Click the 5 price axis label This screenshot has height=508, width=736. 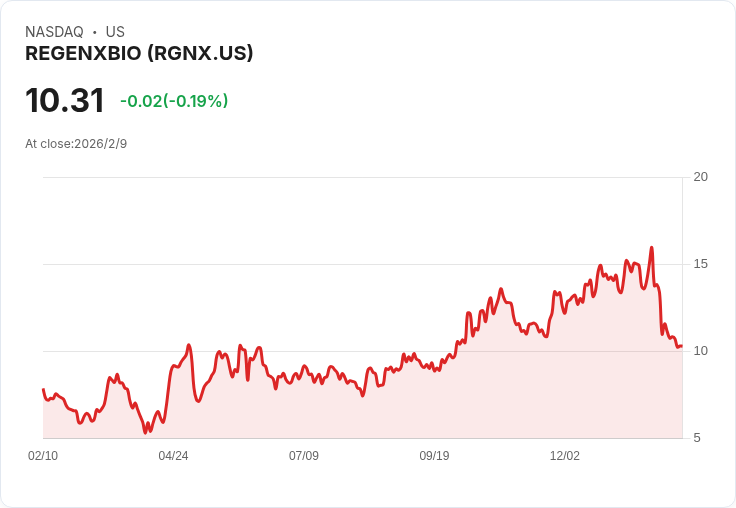697,438
